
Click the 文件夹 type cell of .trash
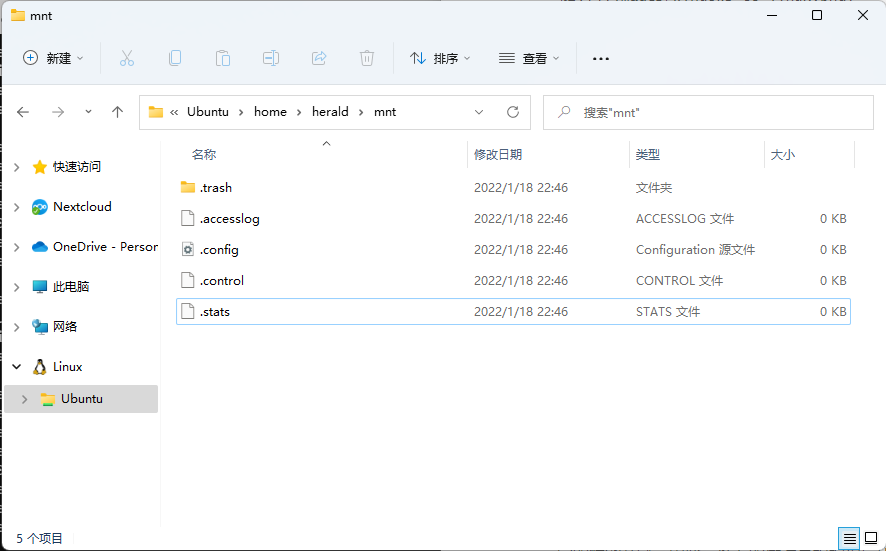coord(654,188)
